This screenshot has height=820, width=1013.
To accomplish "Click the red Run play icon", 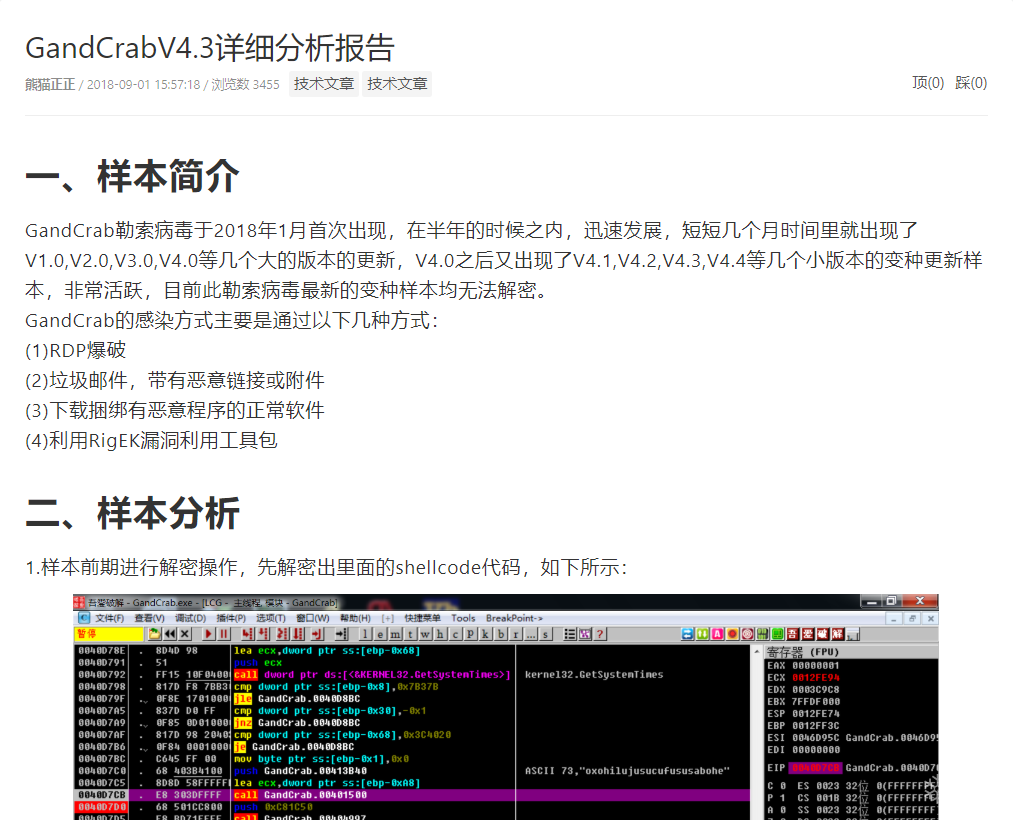I will tap(209, 634).
